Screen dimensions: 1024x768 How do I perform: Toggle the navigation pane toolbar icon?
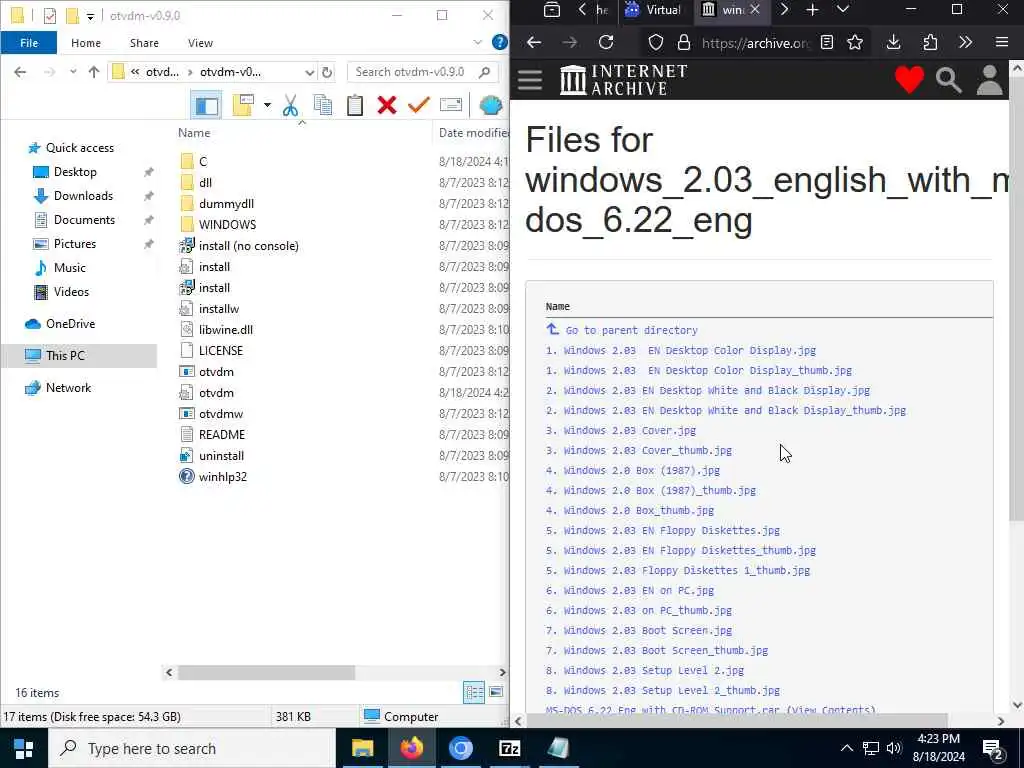(206, 105)
